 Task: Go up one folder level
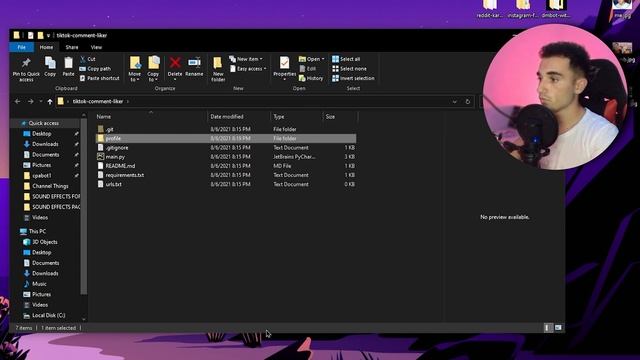(50, 101)
